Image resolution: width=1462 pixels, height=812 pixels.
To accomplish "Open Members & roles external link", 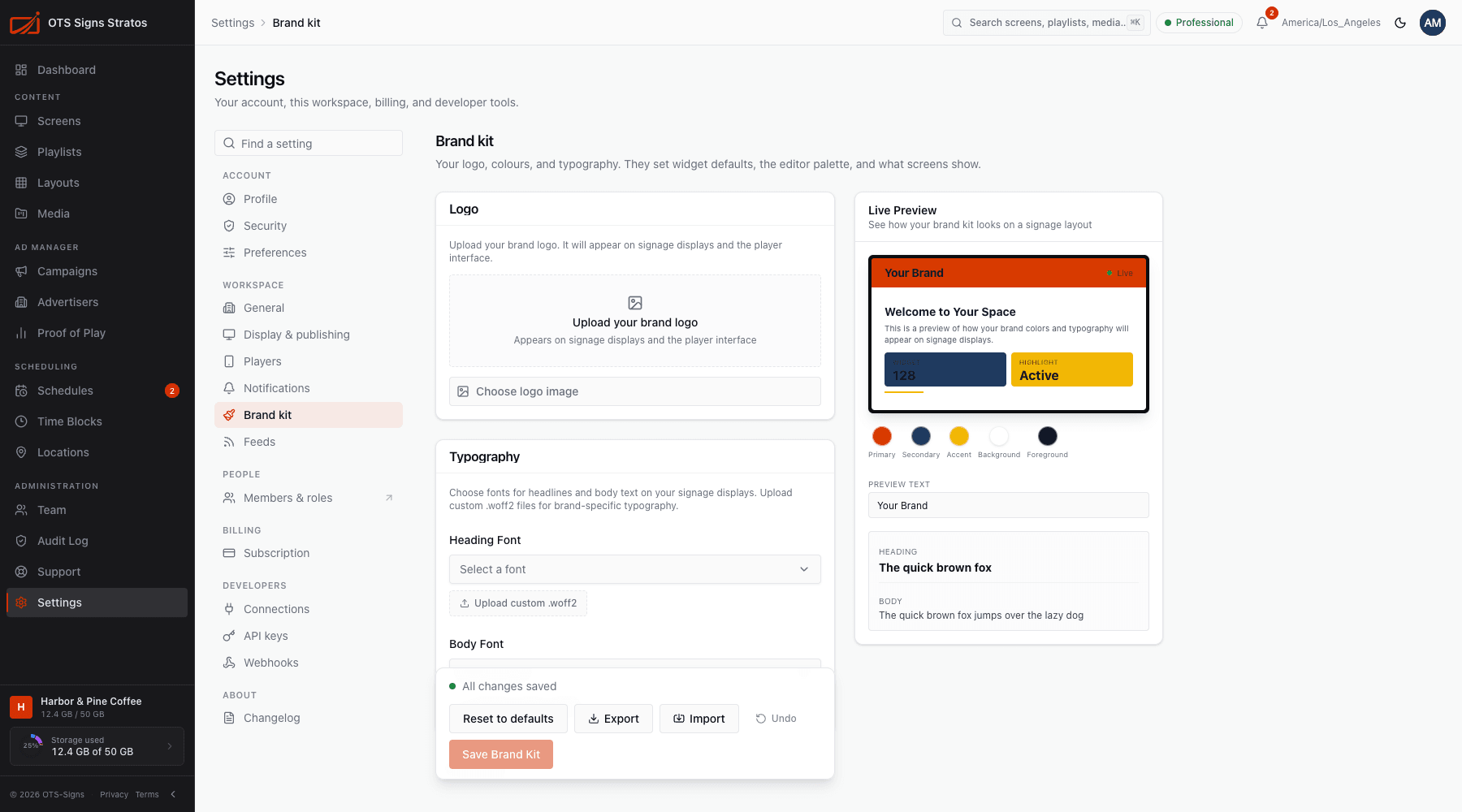I will (309, 498).
